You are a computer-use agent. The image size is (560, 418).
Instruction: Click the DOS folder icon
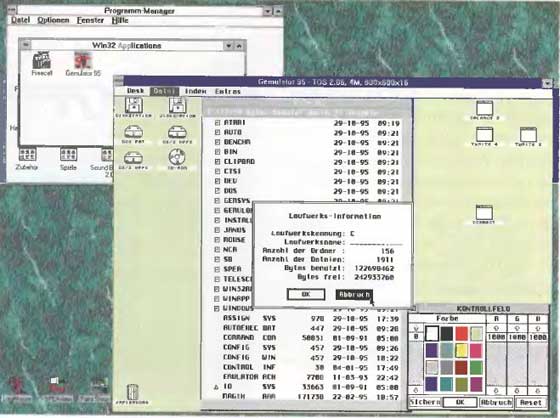click(217, 191)
